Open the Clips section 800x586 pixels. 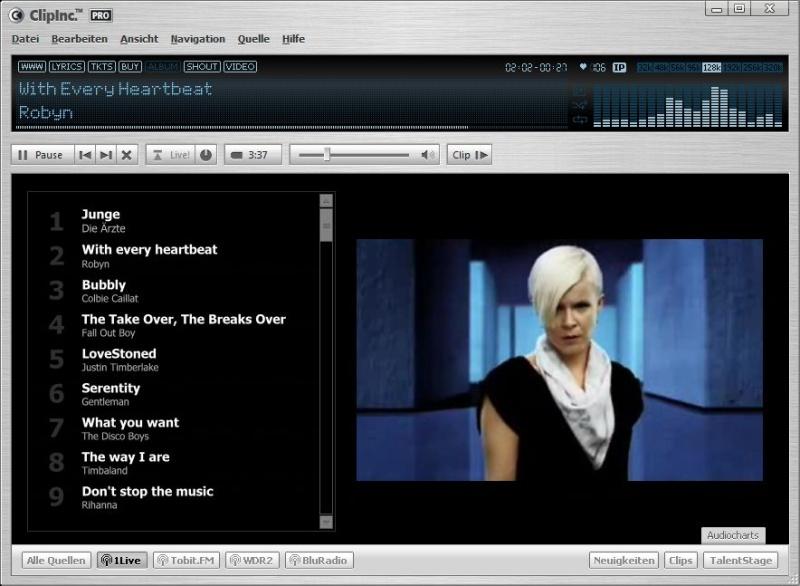click(681, 560)
